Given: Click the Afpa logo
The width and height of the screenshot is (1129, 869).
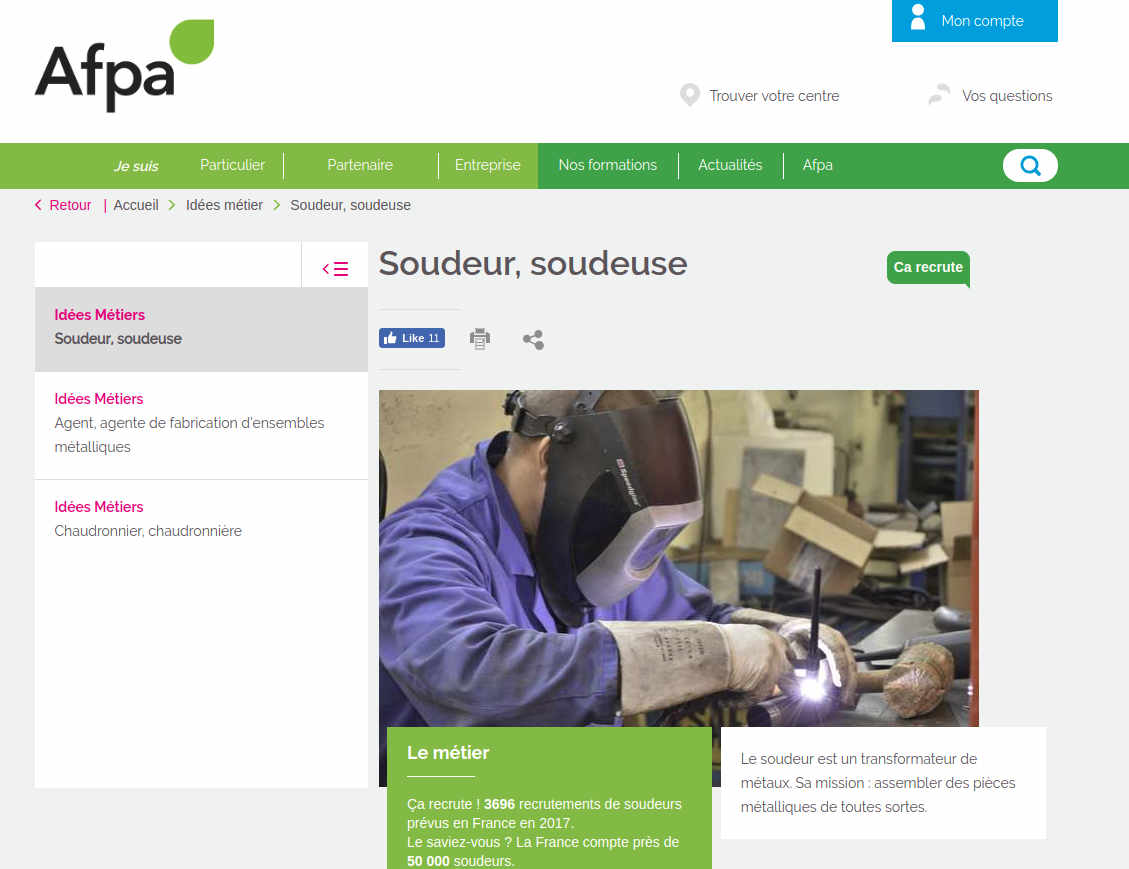Looking at the screenshot, I should point(125,66).
